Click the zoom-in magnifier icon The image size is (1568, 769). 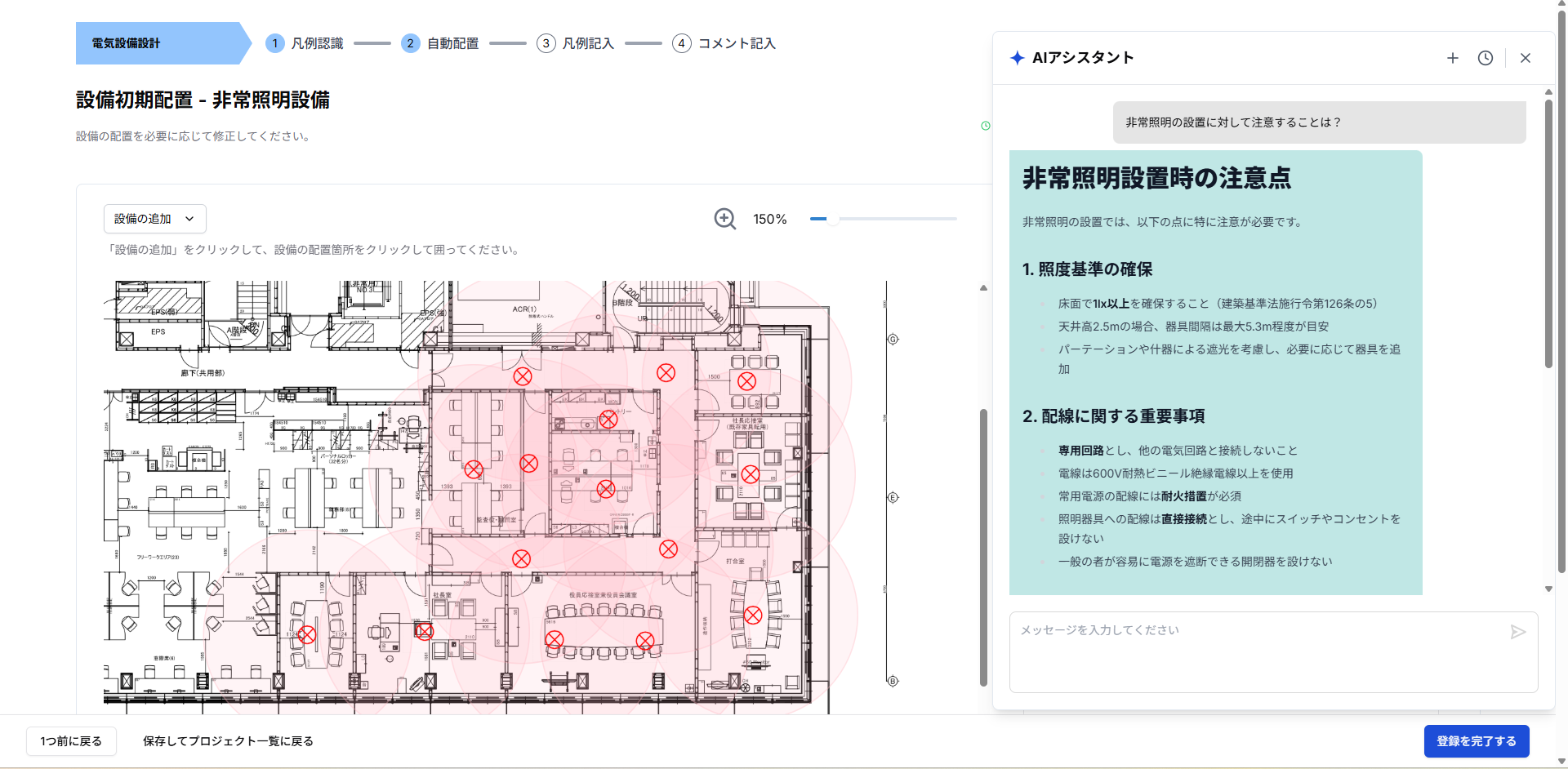point(724,219)
